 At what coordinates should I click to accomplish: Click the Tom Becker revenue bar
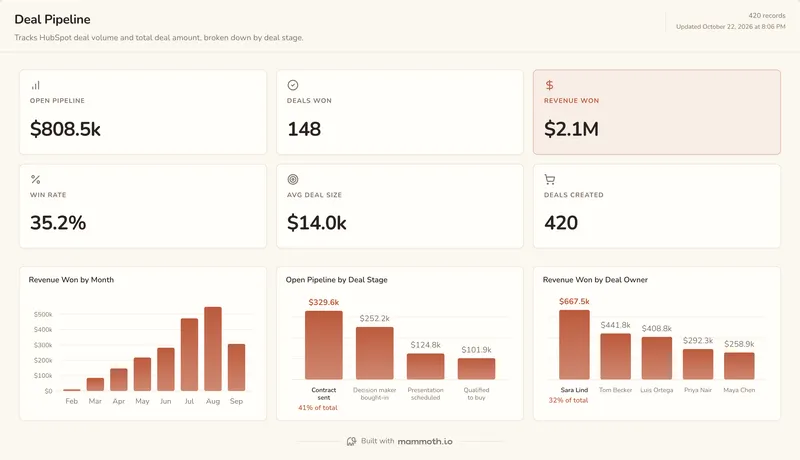616,356
